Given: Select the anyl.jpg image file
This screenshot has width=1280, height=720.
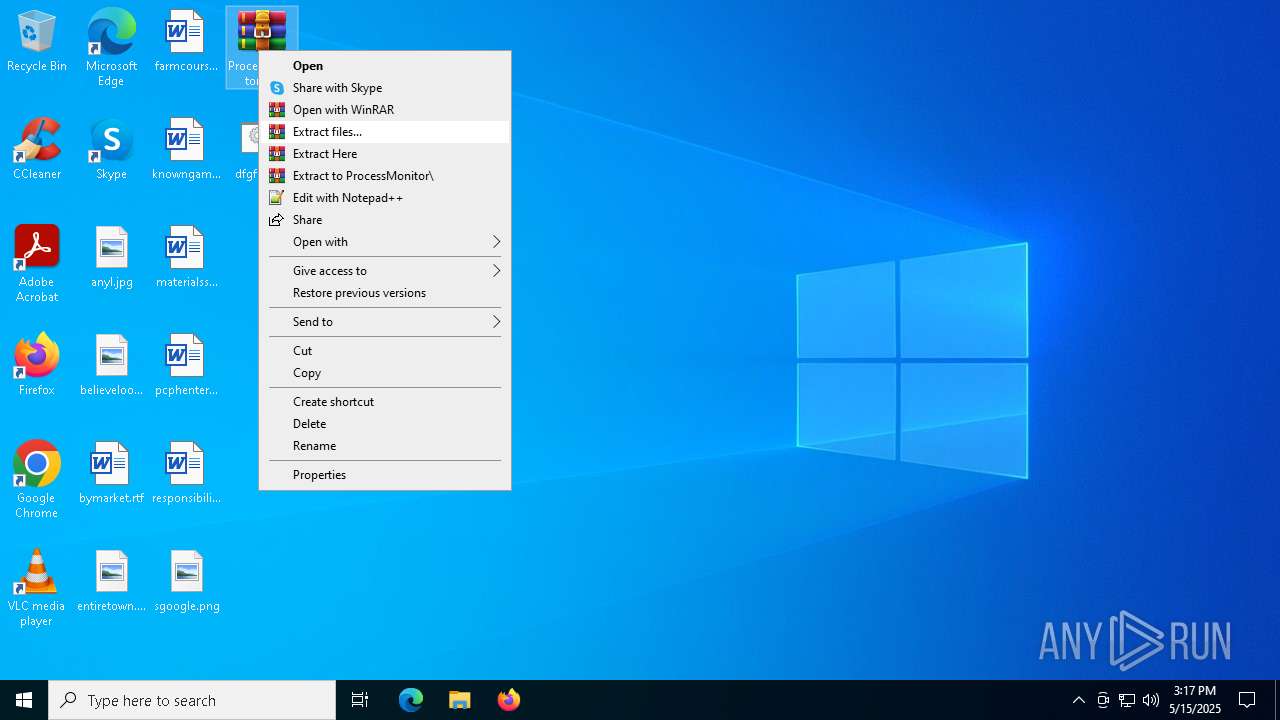Looking at the screenshot, I should pos(111,258).
